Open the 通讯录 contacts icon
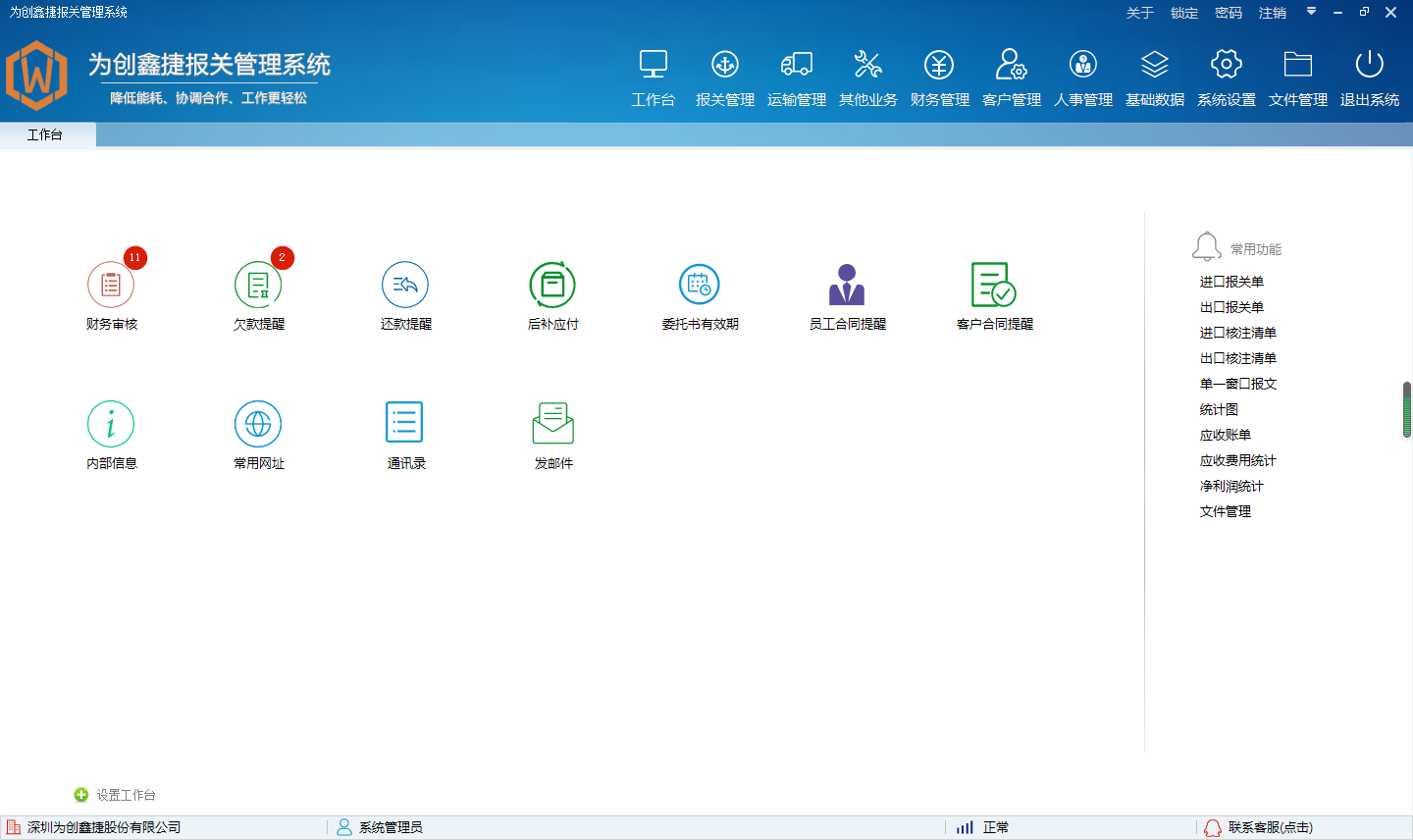This screenshot has height=840, width=1413. [405, 424]
